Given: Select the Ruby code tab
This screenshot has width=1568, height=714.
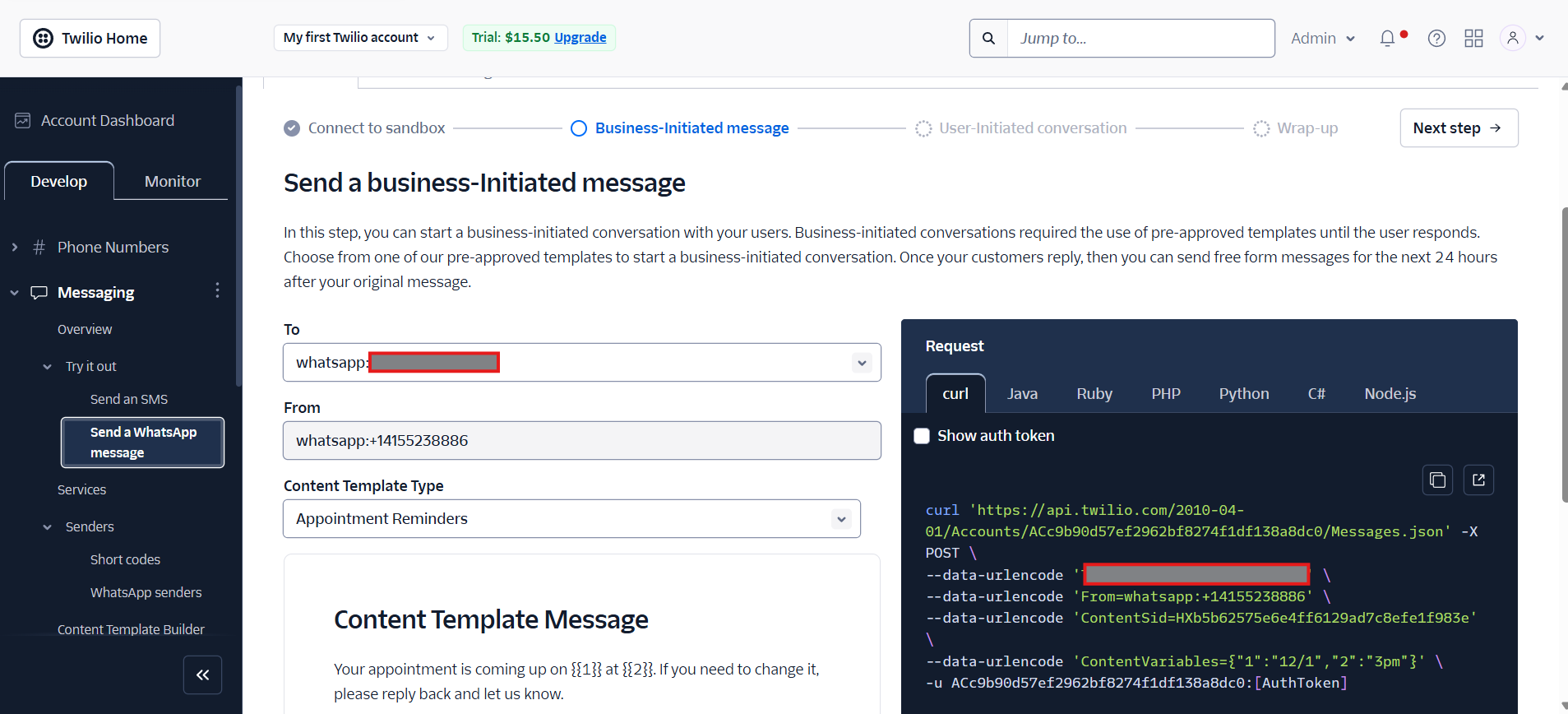Looking at the screenshot, I should coord(1094,394).
